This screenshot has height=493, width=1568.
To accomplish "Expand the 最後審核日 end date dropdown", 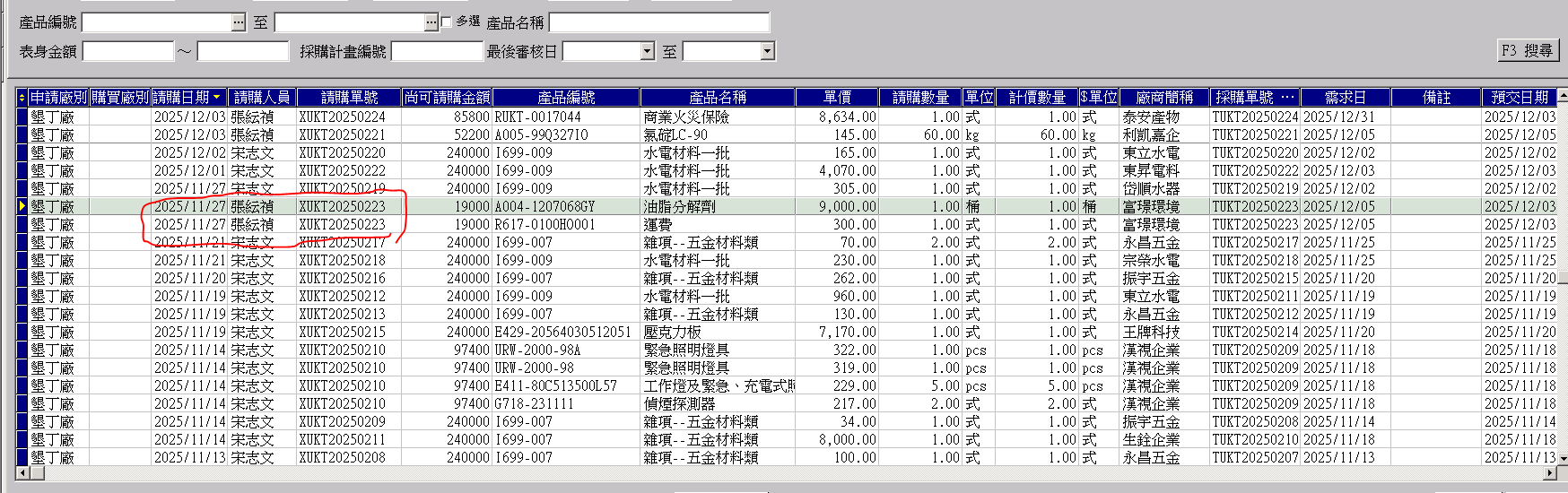I will 767,52.
